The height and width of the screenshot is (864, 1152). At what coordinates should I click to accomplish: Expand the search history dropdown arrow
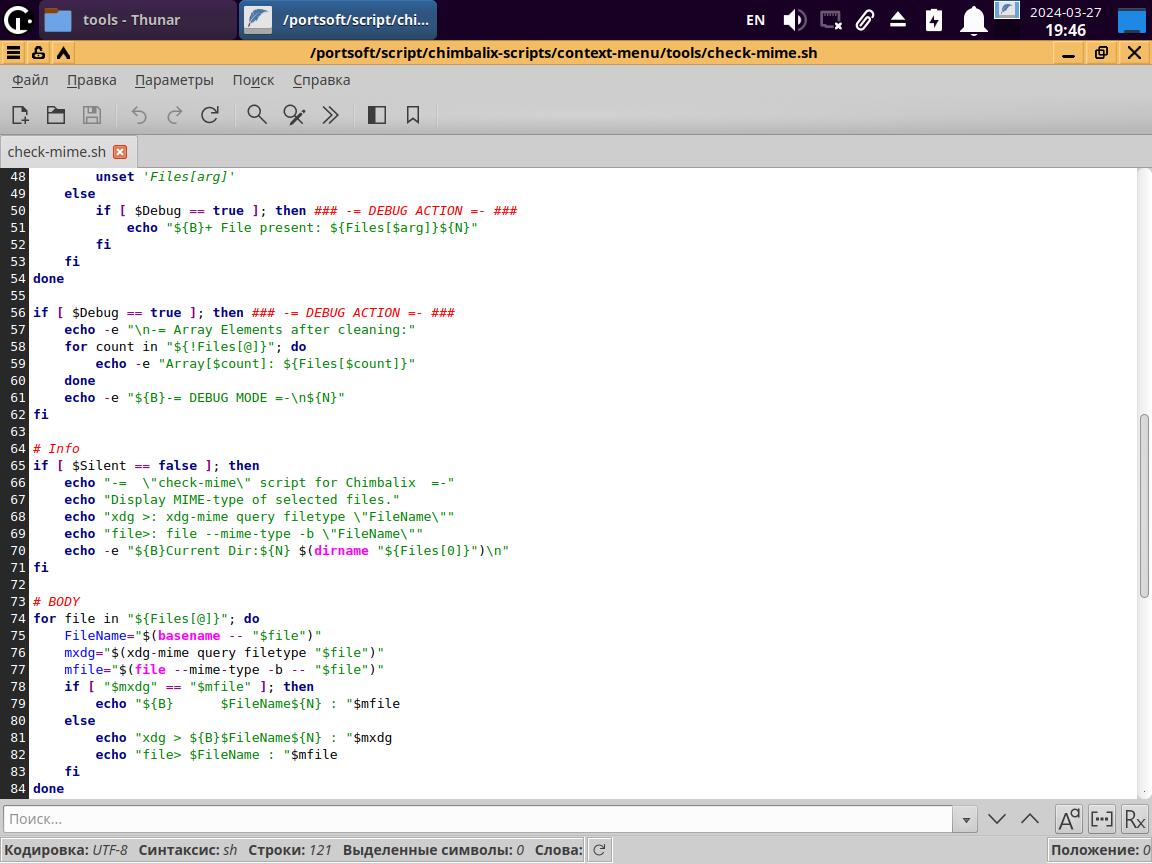point(966,819)
